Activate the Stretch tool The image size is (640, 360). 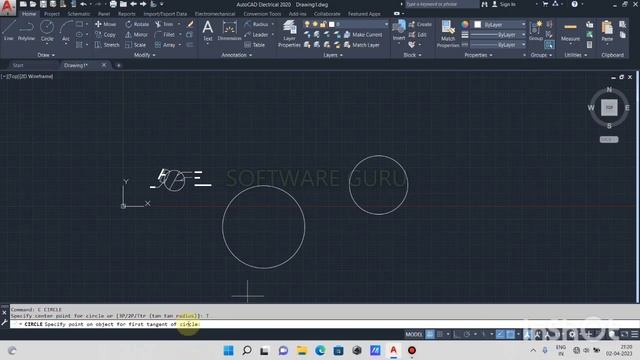click(x=107, y=45)
